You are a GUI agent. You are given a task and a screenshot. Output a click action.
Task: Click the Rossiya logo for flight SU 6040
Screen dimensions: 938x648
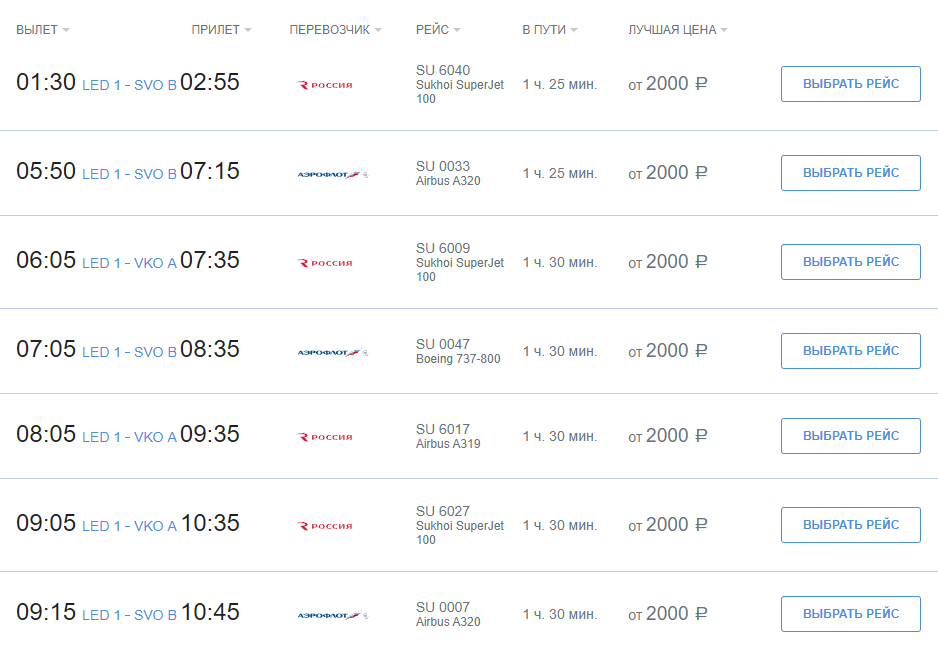[x=325, y=85]
